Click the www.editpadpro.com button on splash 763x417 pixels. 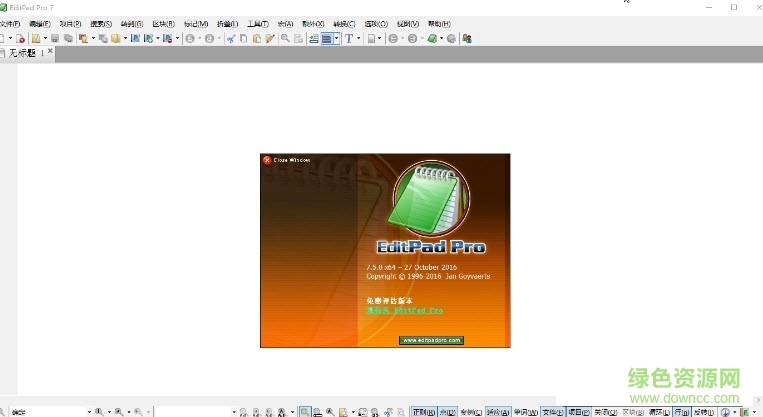point(432,340)
